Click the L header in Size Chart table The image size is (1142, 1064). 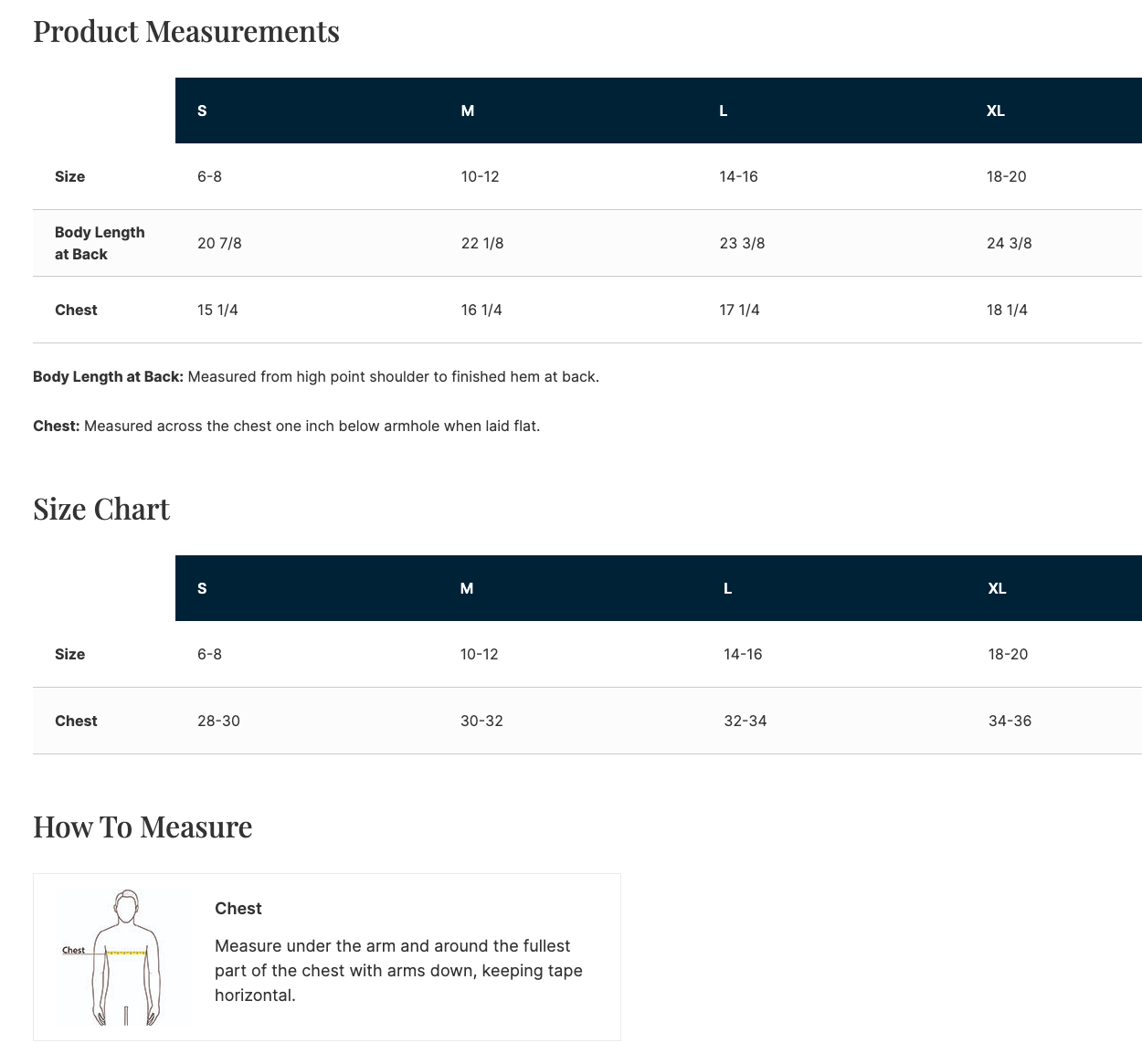click(x=727, y=588)
